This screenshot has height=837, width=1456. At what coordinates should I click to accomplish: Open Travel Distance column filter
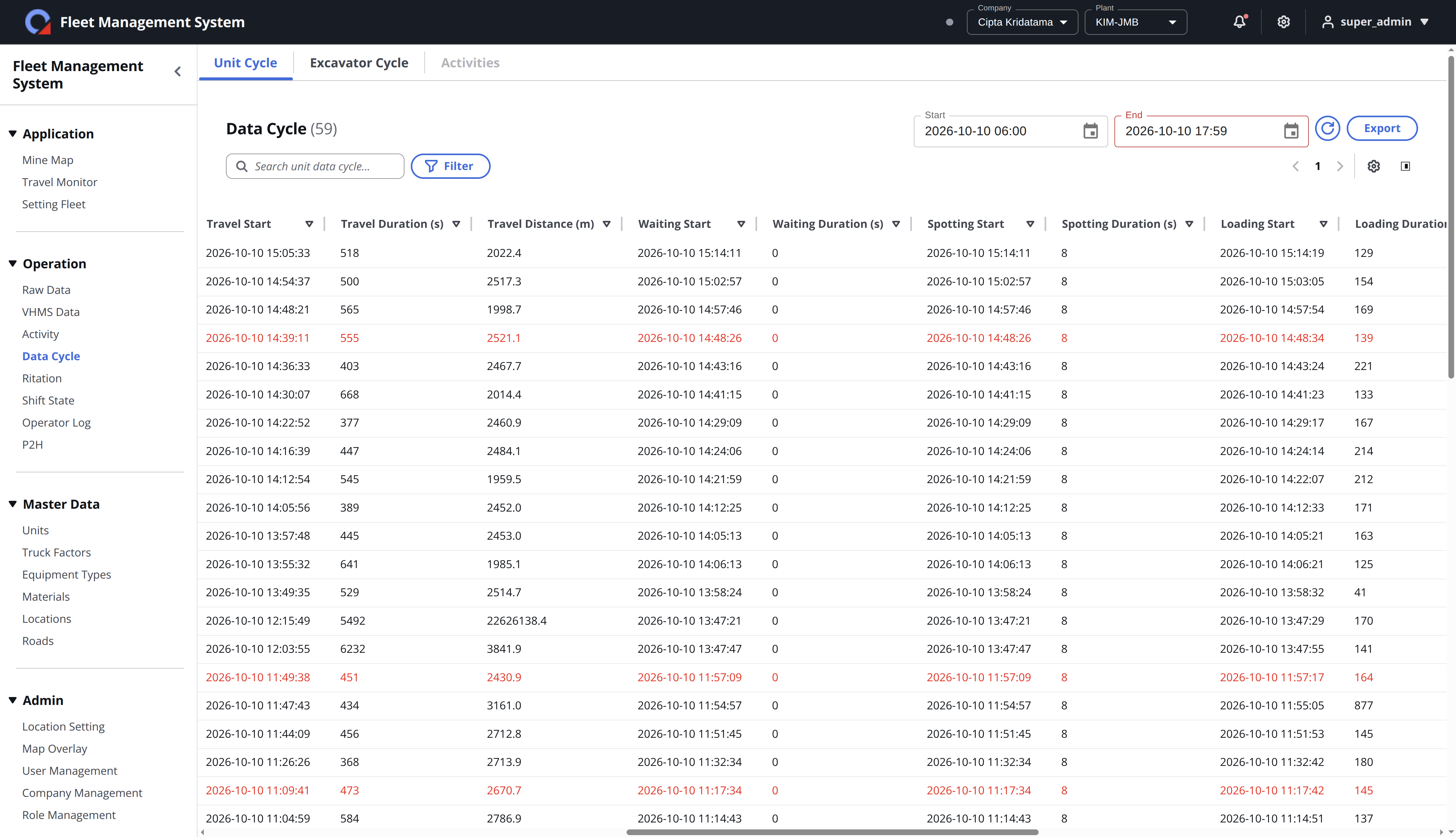[606, 224]
